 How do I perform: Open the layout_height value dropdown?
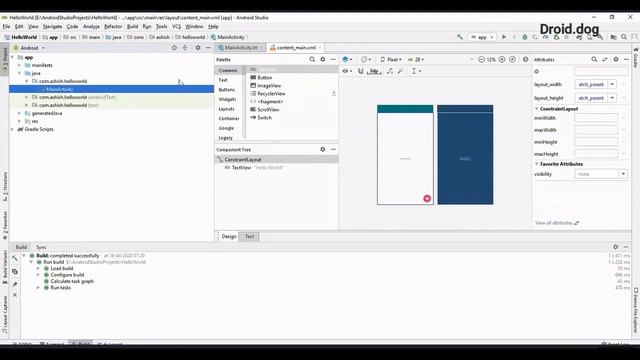point(612,98)
